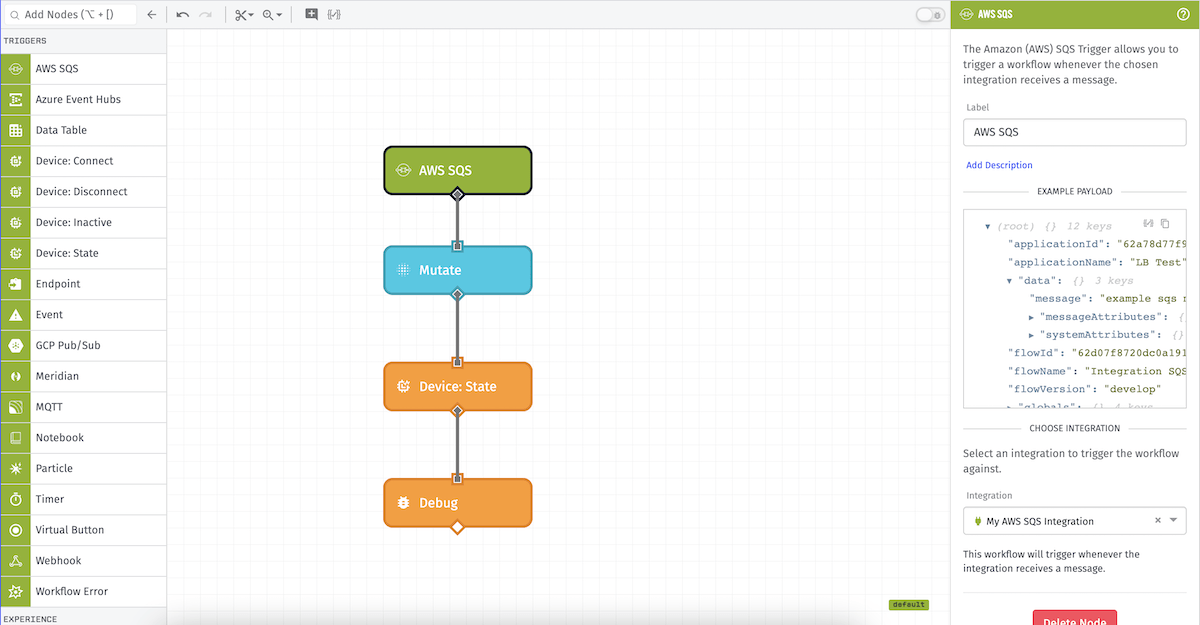Expand the EXPERIENCE palette section

tap(83, 618)
